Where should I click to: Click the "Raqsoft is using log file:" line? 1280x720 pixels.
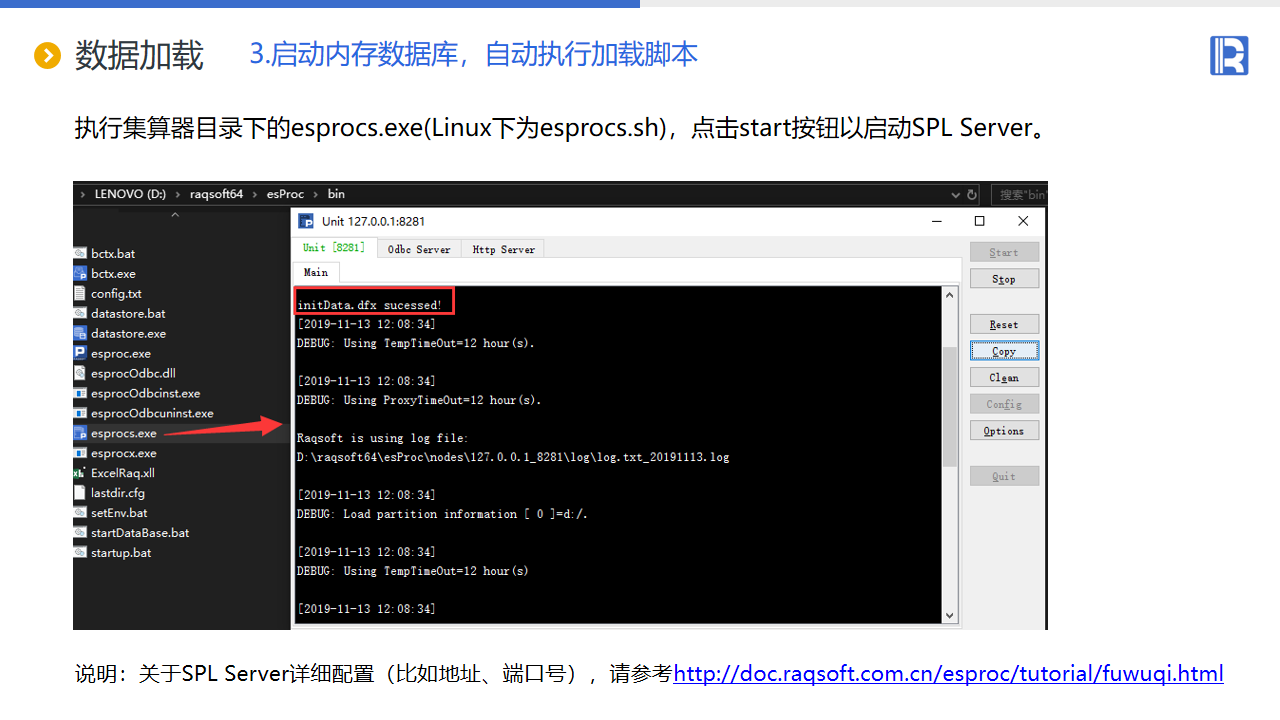383,438
